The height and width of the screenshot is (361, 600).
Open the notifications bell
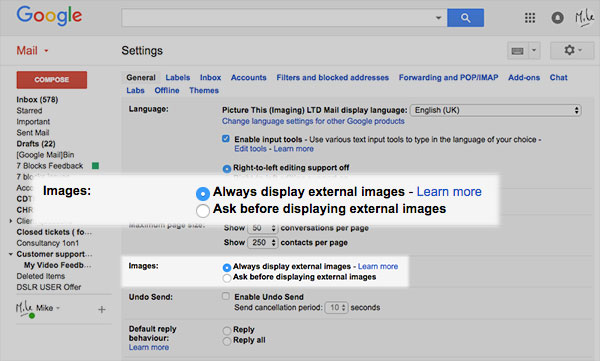point(557,18)
